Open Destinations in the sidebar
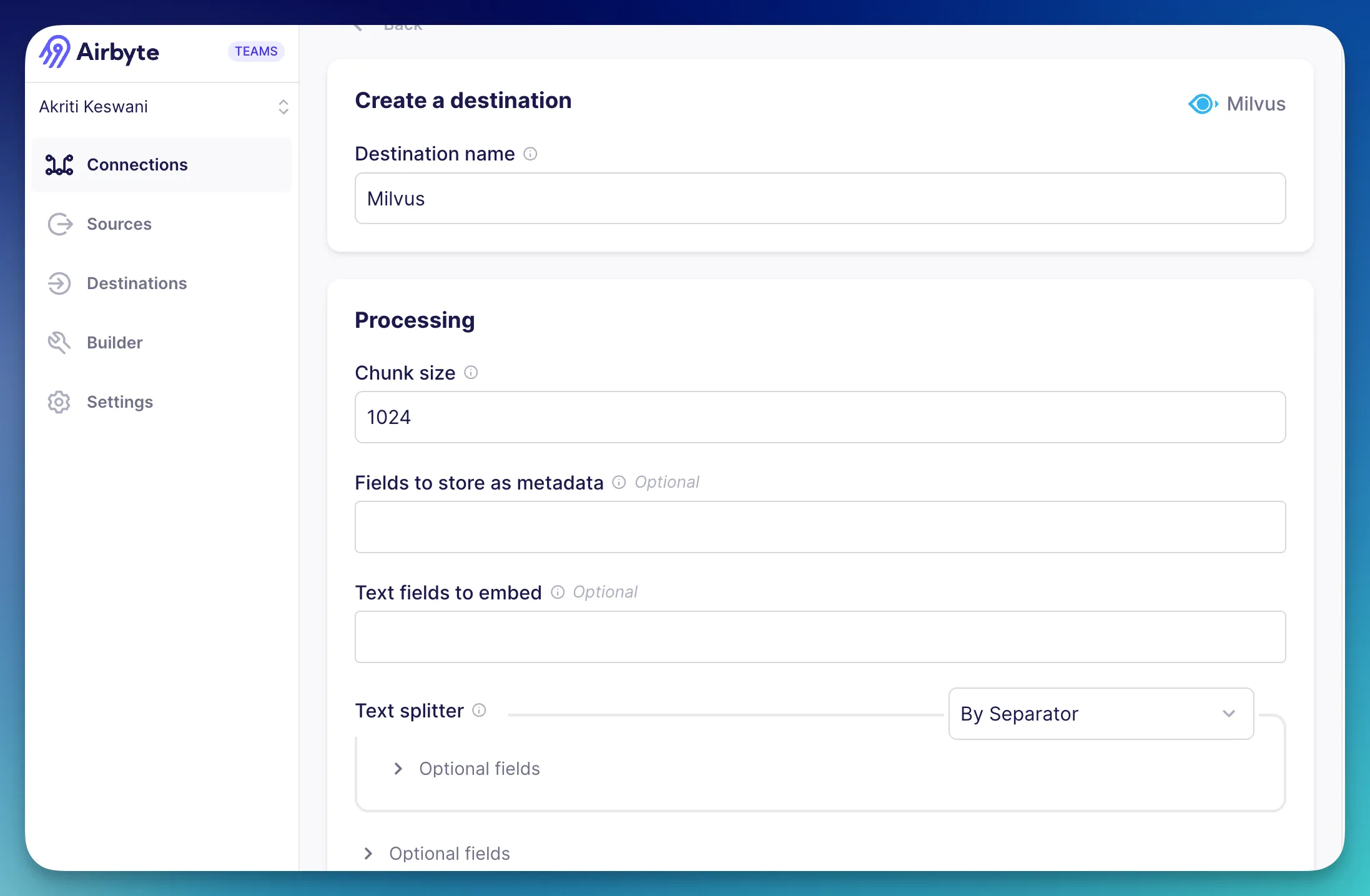Screen dimensions: 1370x896 [x=137, y=283]
